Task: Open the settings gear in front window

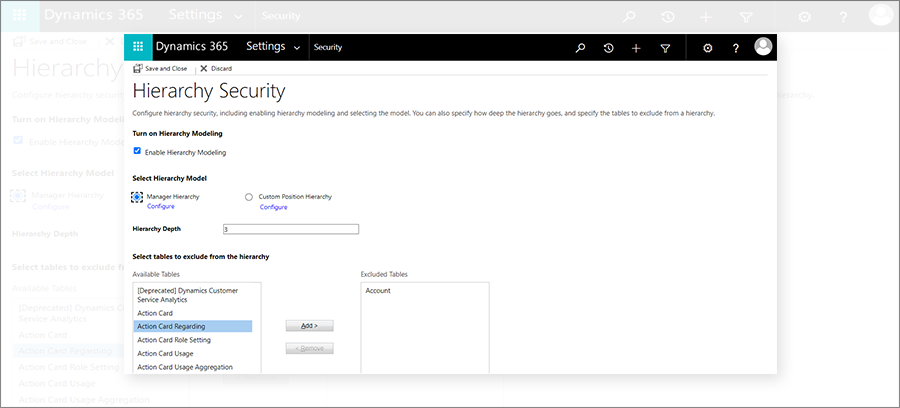Action: click(708, 48)
